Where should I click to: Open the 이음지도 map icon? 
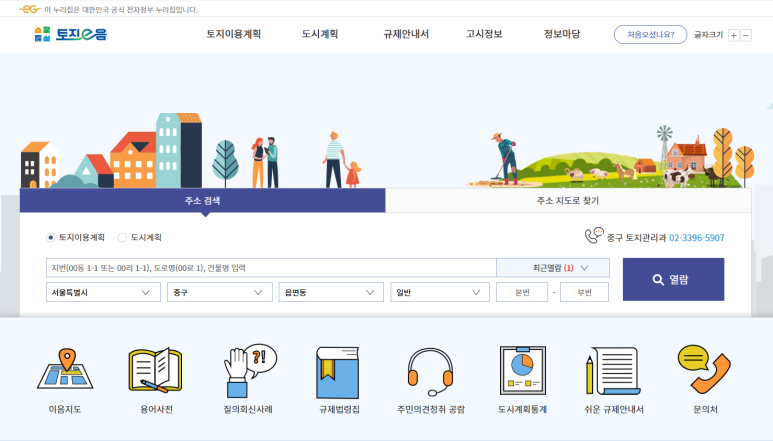tap(64, 371)
